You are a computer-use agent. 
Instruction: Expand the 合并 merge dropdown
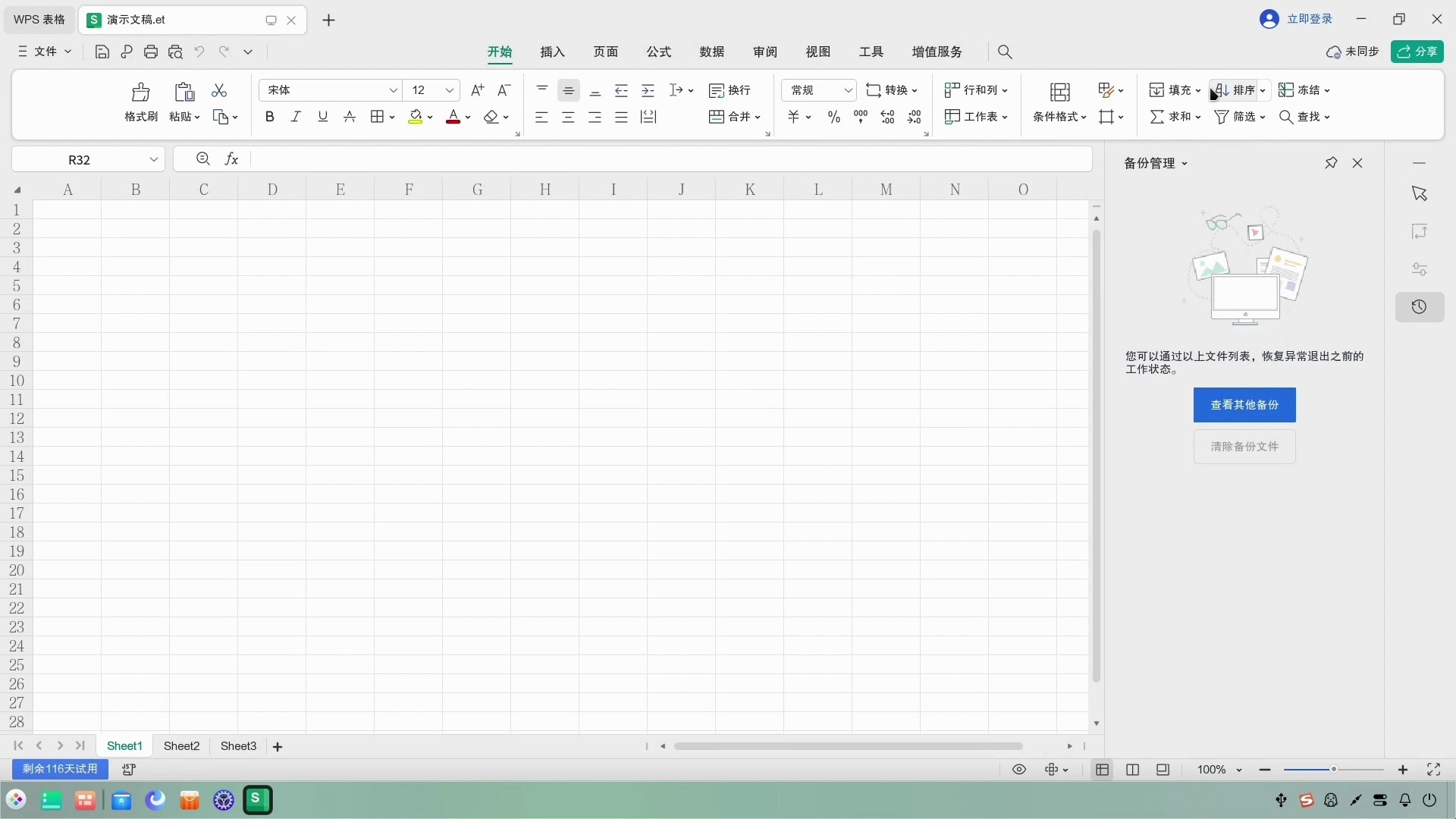[758, 118]
